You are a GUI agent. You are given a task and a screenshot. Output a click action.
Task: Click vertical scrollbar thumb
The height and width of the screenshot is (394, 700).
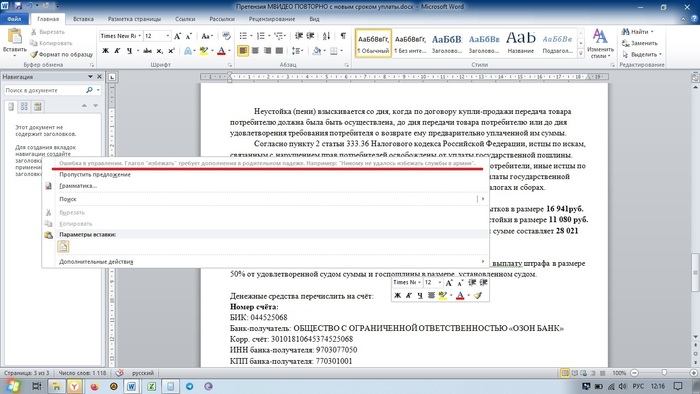[x=695, y=272]
